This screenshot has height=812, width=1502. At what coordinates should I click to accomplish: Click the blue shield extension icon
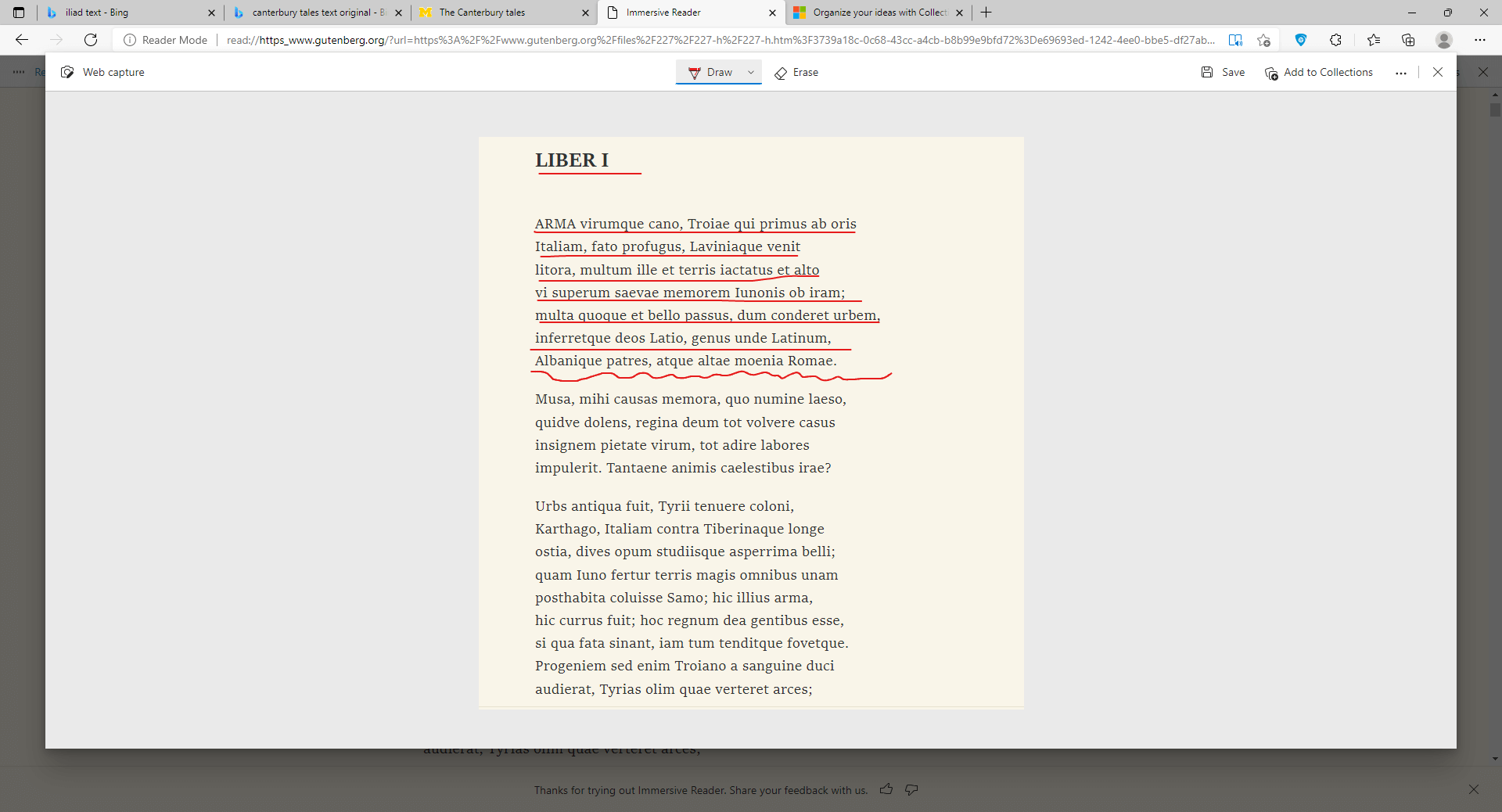click(1300, 40)
